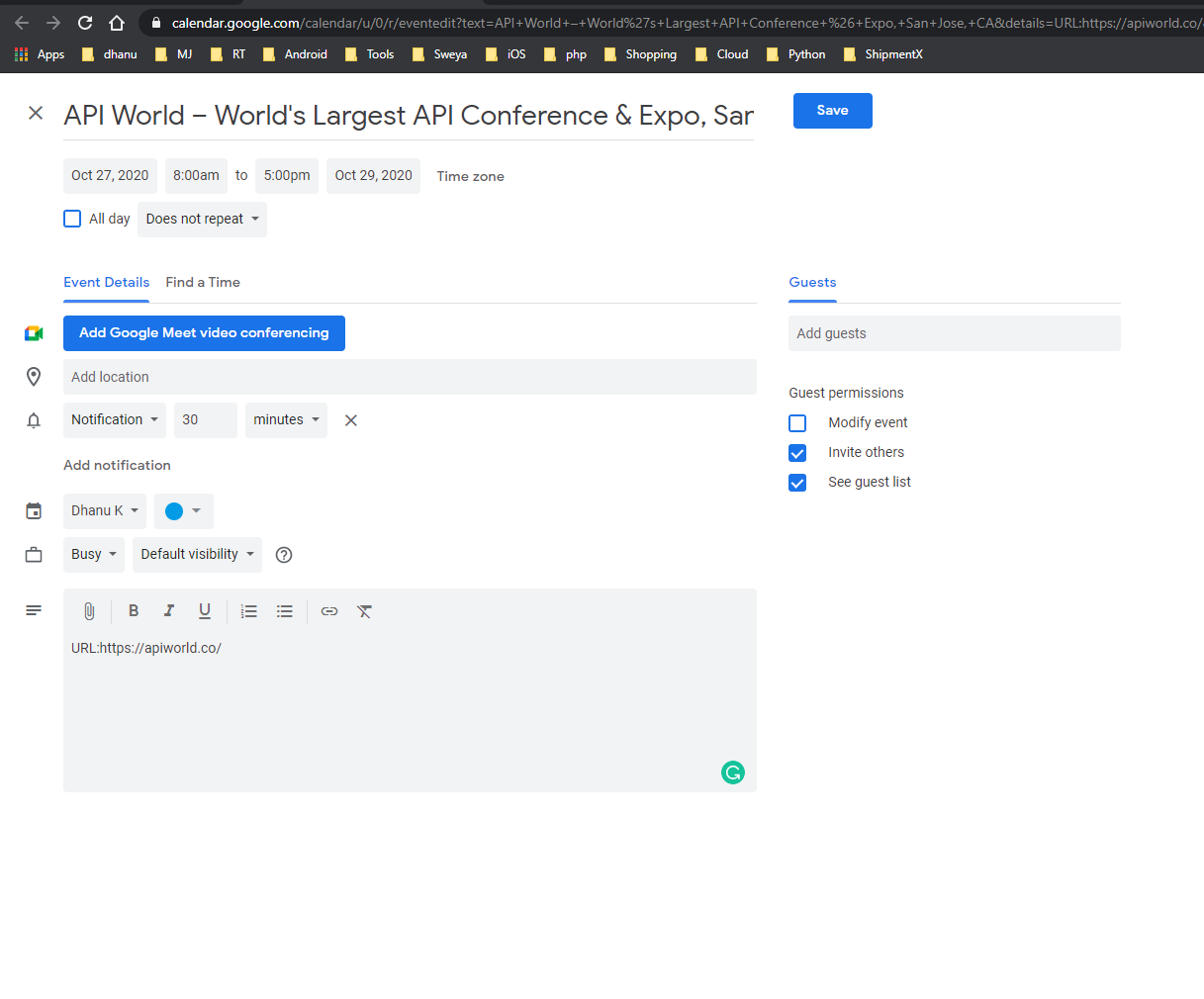Click the browser forward arrow
The image size is (1204, 999).
point(53,23)
